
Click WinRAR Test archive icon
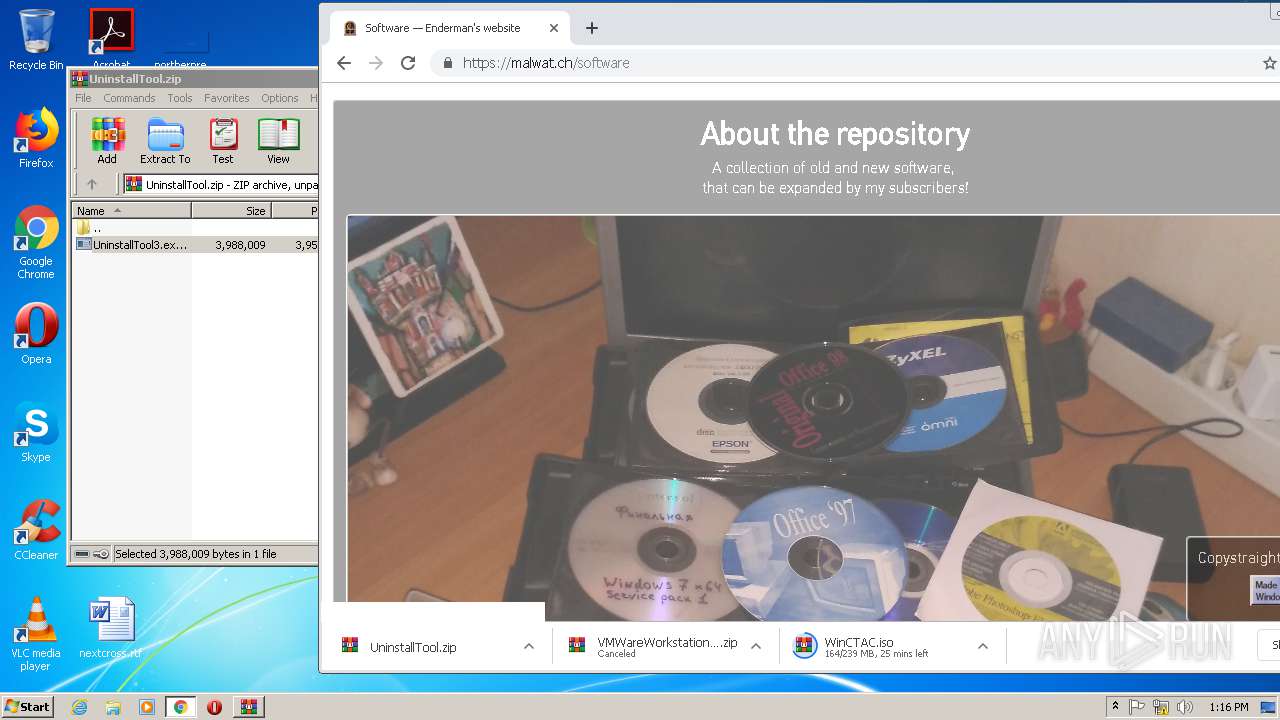click(x=223, y=141)
